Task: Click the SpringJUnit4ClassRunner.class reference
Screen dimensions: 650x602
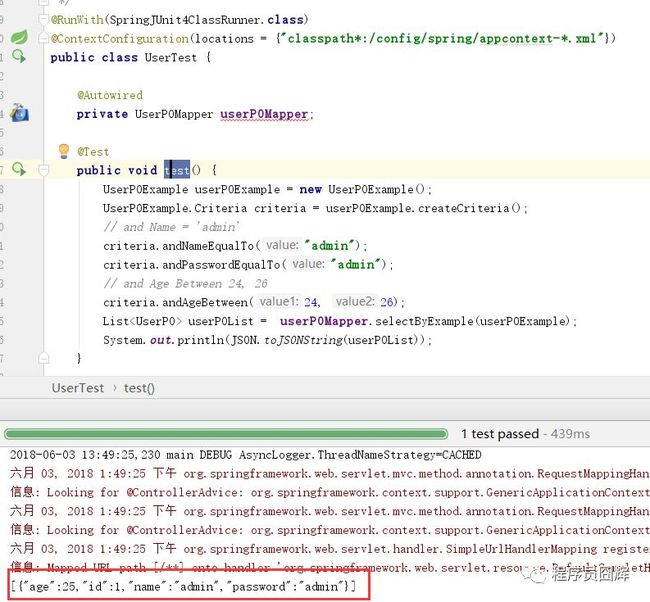Action: tap(206, 19)
